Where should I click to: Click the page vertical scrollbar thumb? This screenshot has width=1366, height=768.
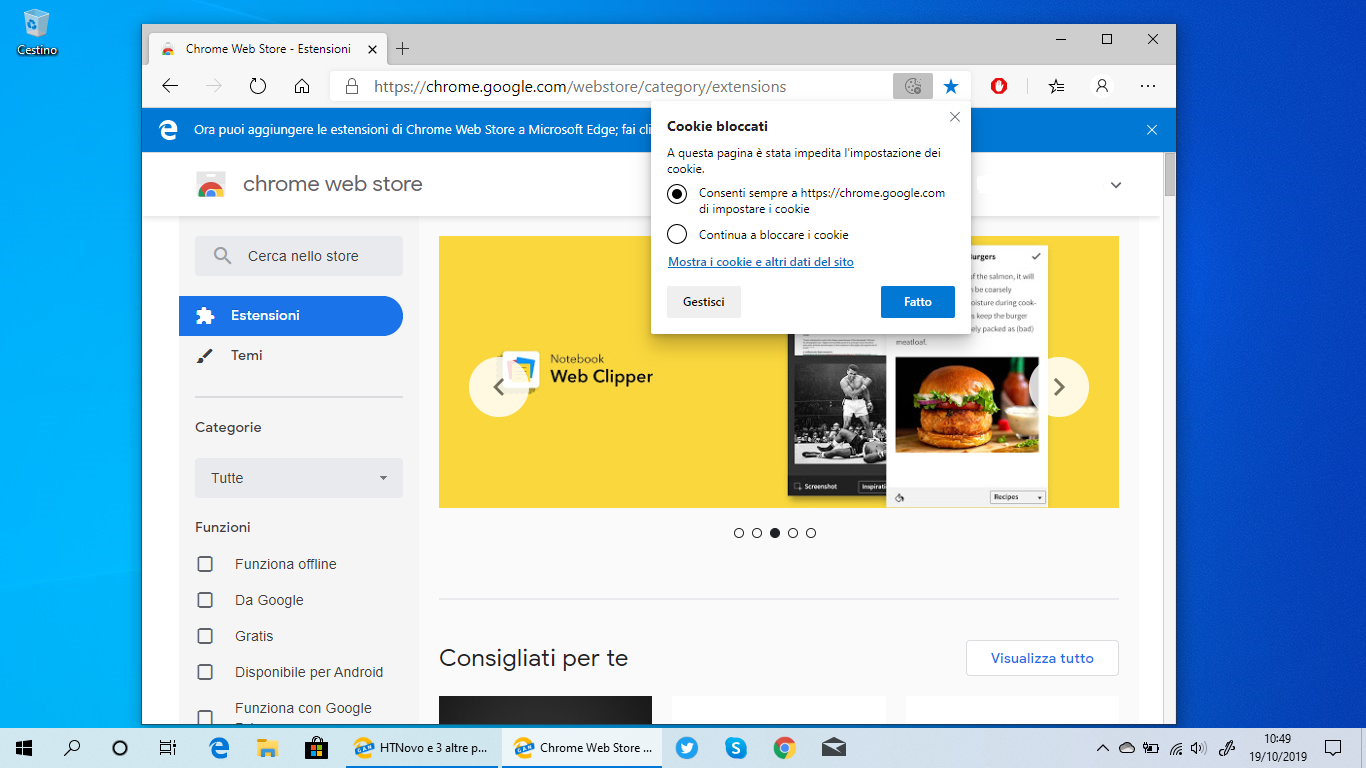click(1168, 175)
